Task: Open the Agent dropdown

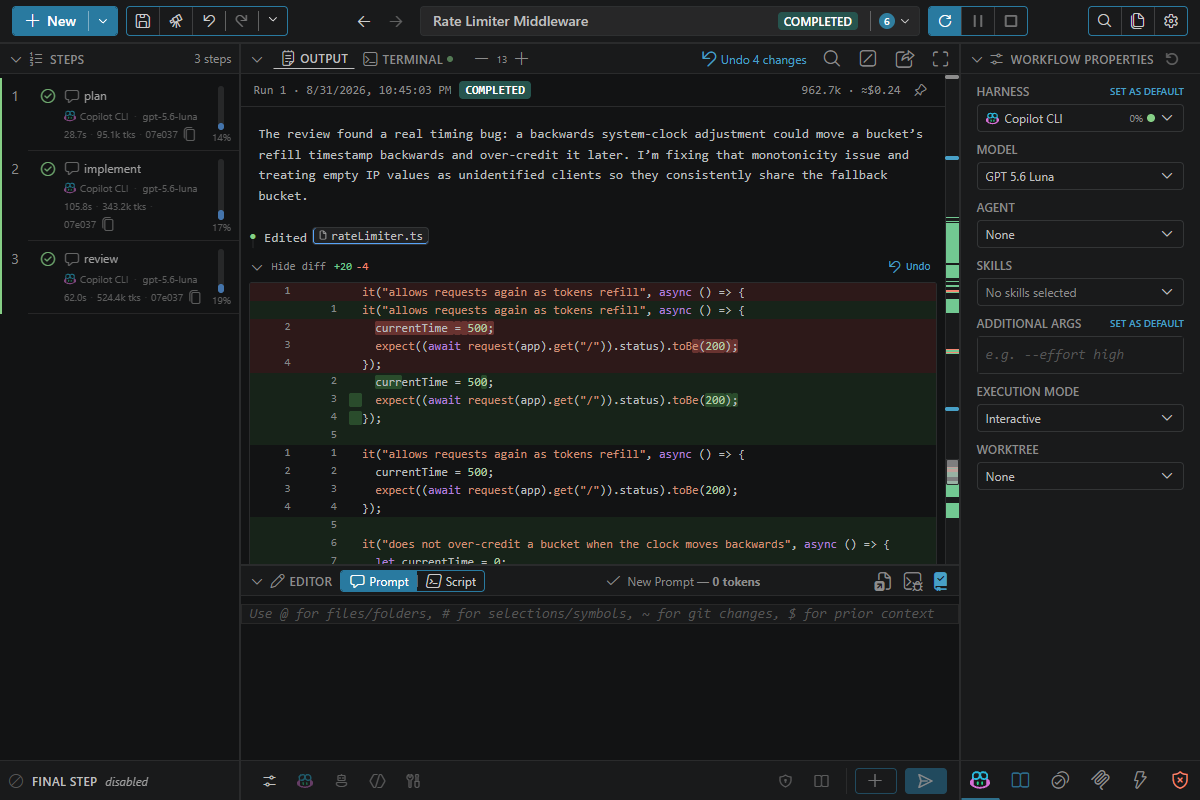Action: pyautogui.click(x=1080, y=234)
